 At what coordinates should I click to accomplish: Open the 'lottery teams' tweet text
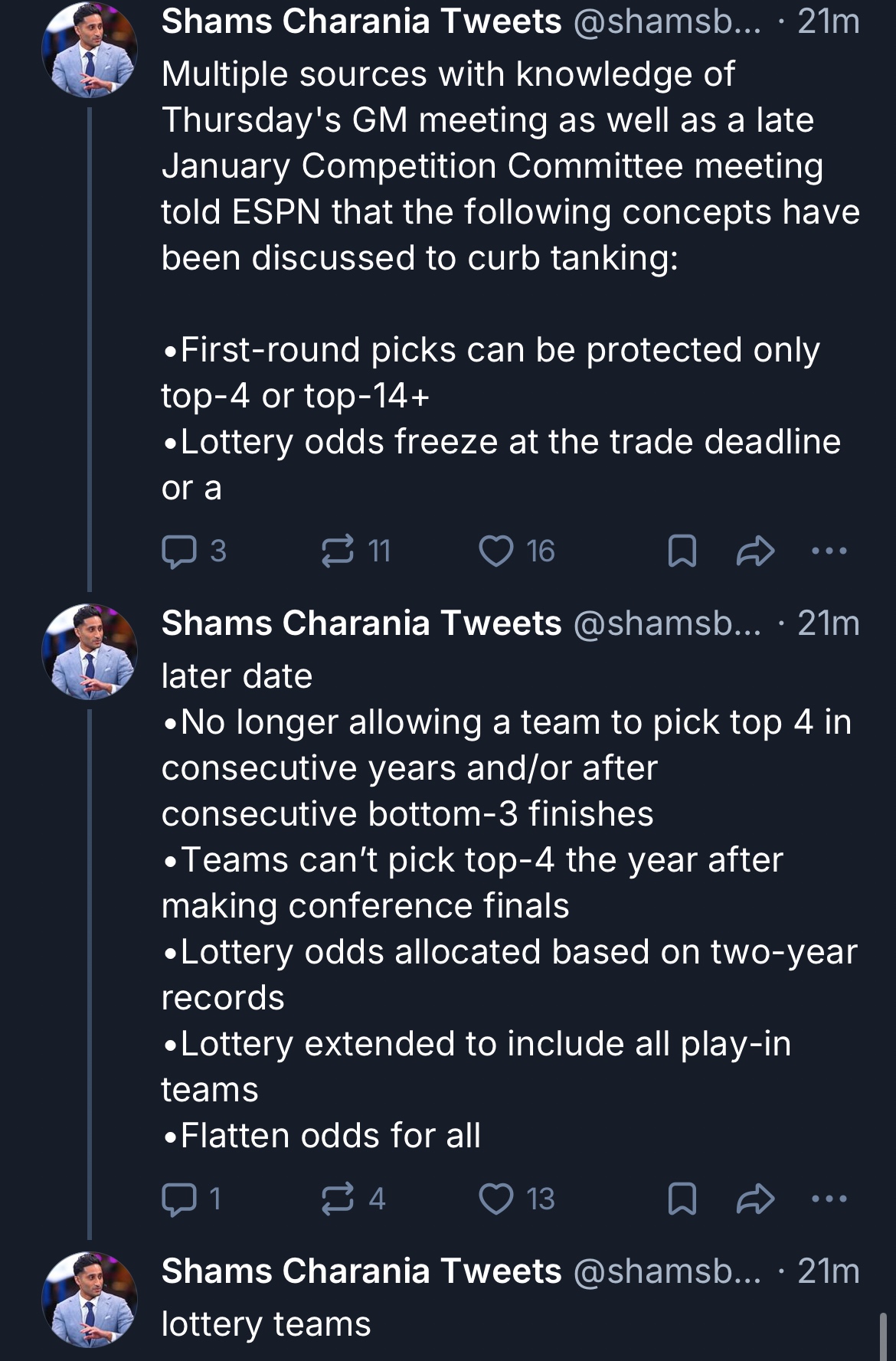point(266,1324)
